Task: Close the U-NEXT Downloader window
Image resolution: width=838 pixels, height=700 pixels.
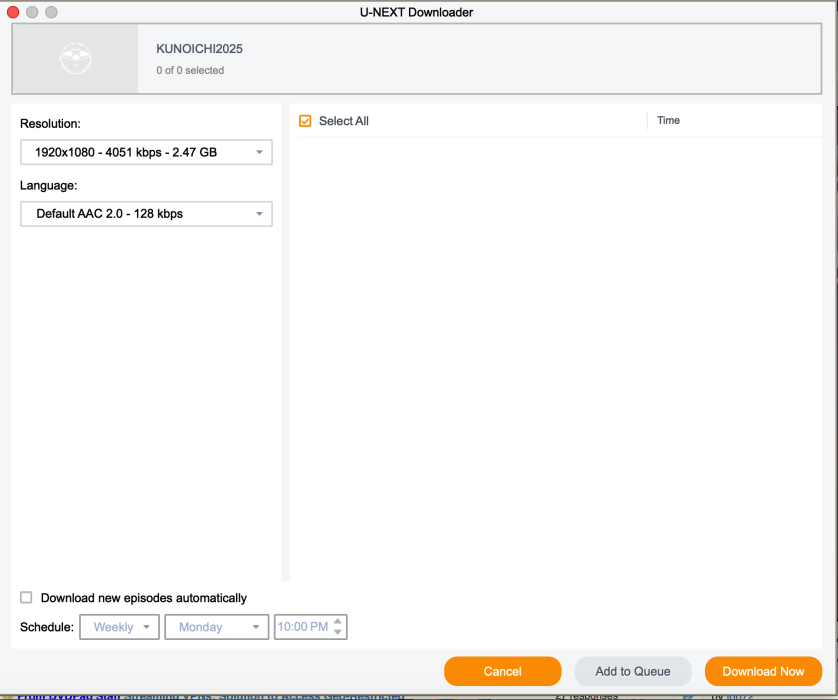Action: pos(13,12)
